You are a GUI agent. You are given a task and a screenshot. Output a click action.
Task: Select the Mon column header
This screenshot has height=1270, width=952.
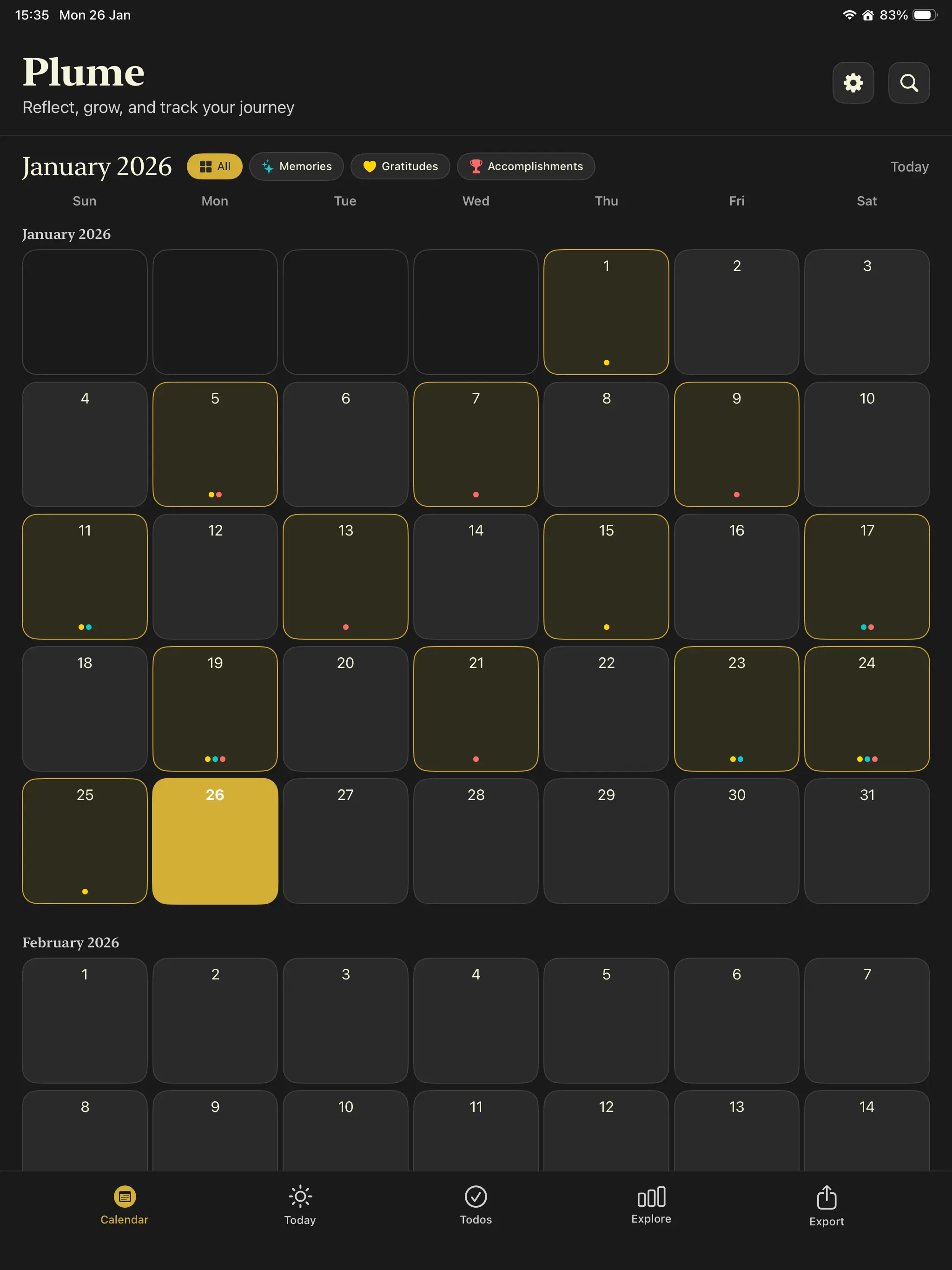click(x=214, y=201)
